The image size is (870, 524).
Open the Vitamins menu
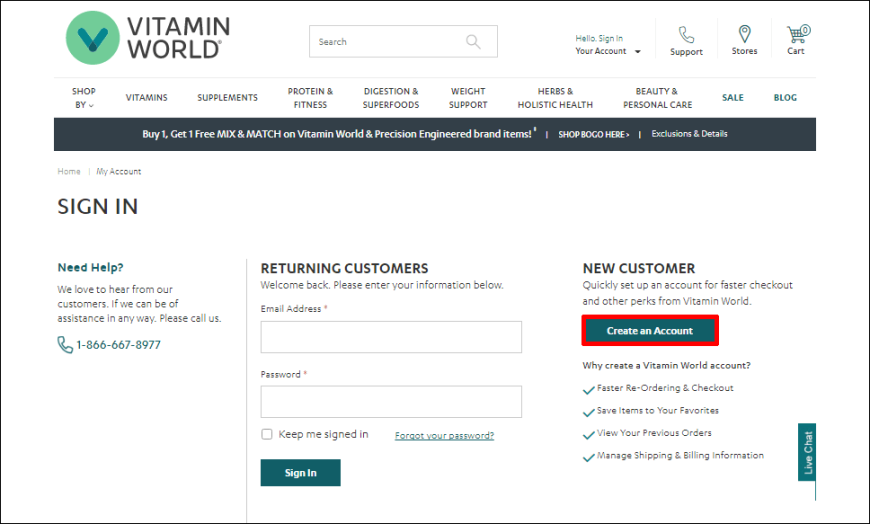146,98
